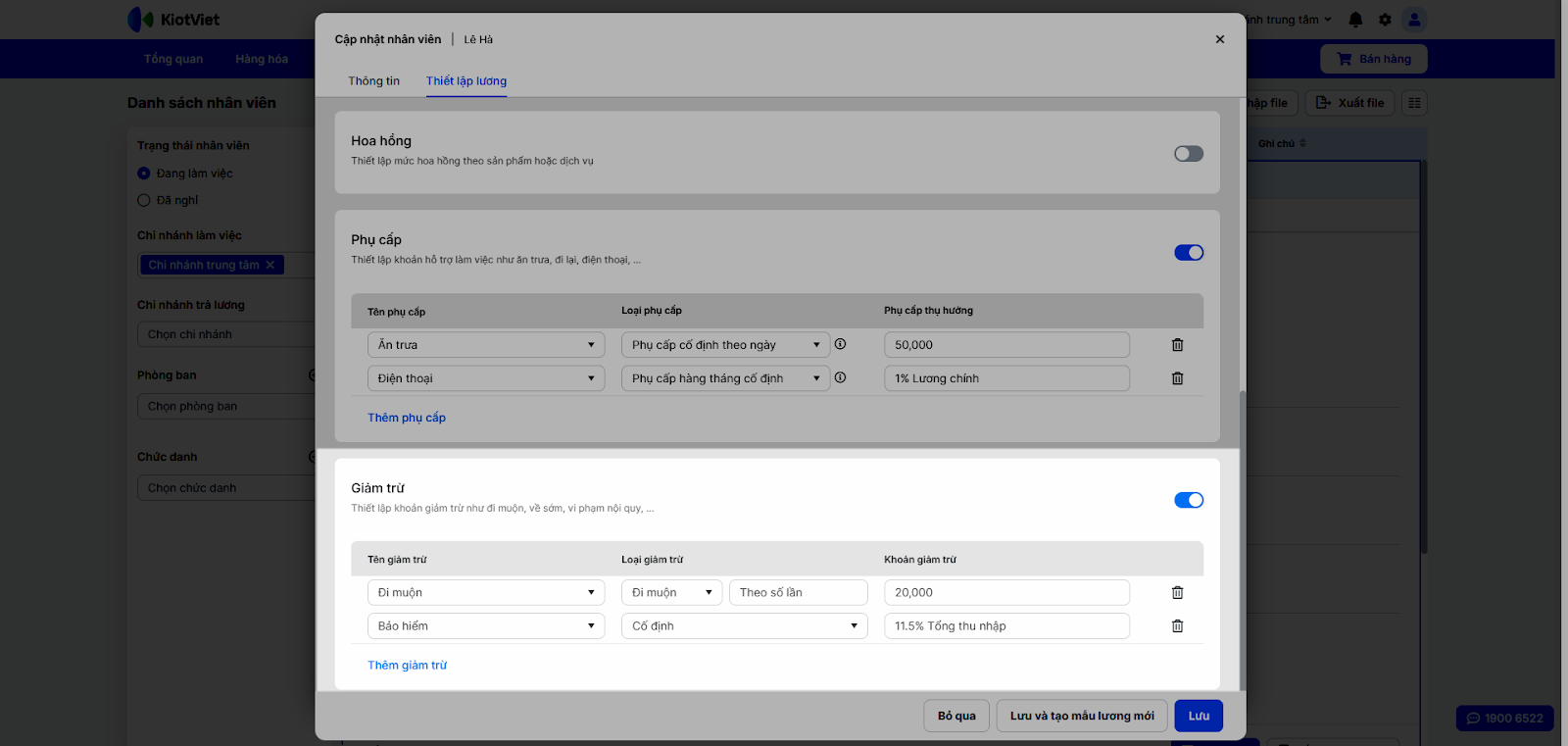Expand the Cố định deduction type dropdown

744,626
